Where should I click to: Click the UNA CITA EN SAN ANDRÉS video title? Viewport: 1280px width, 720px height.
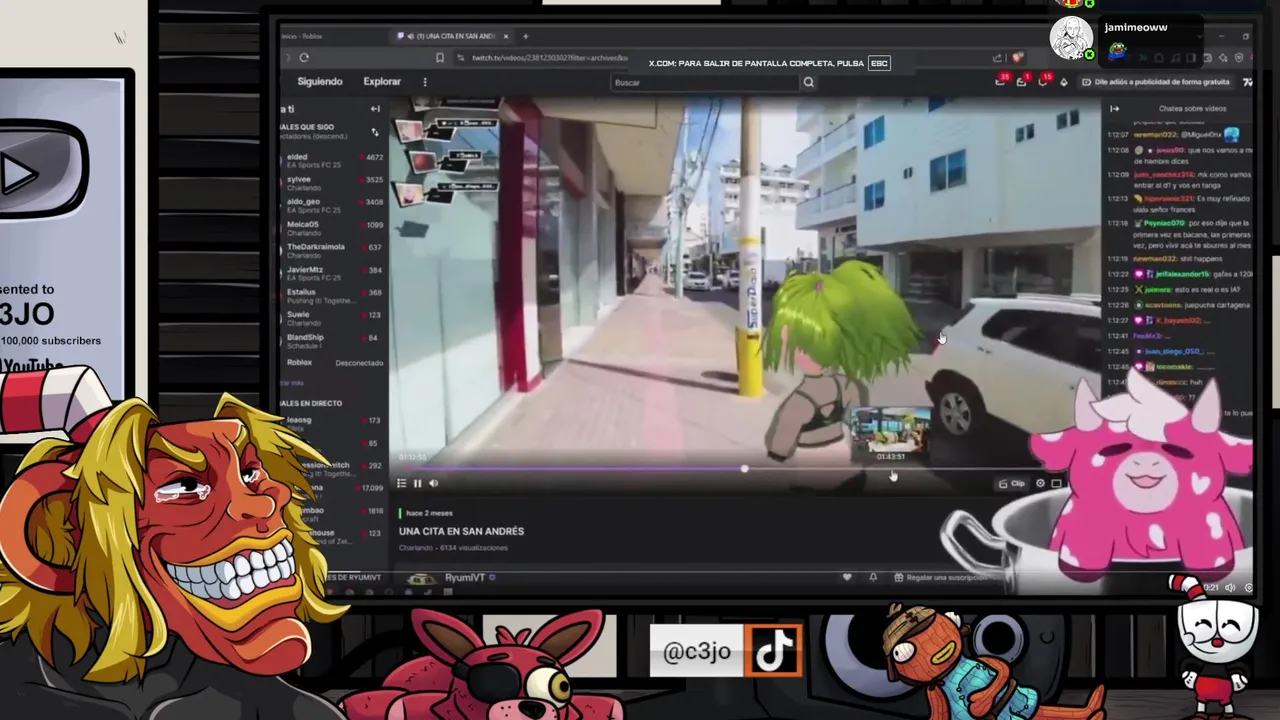click(461, 531)
